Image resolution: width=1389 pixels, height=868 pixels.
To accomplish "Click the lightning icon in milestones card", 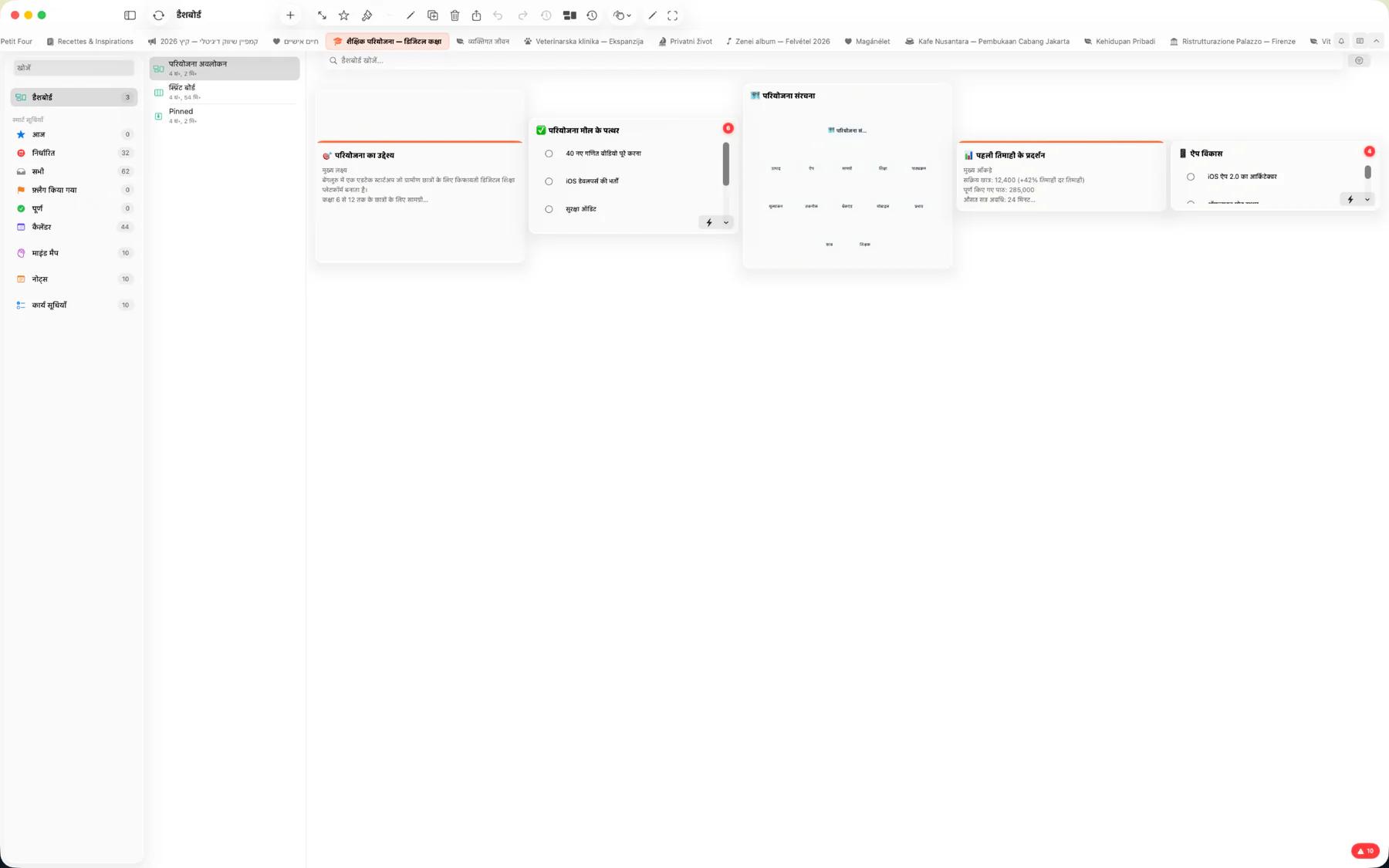I will click(709, 223).
